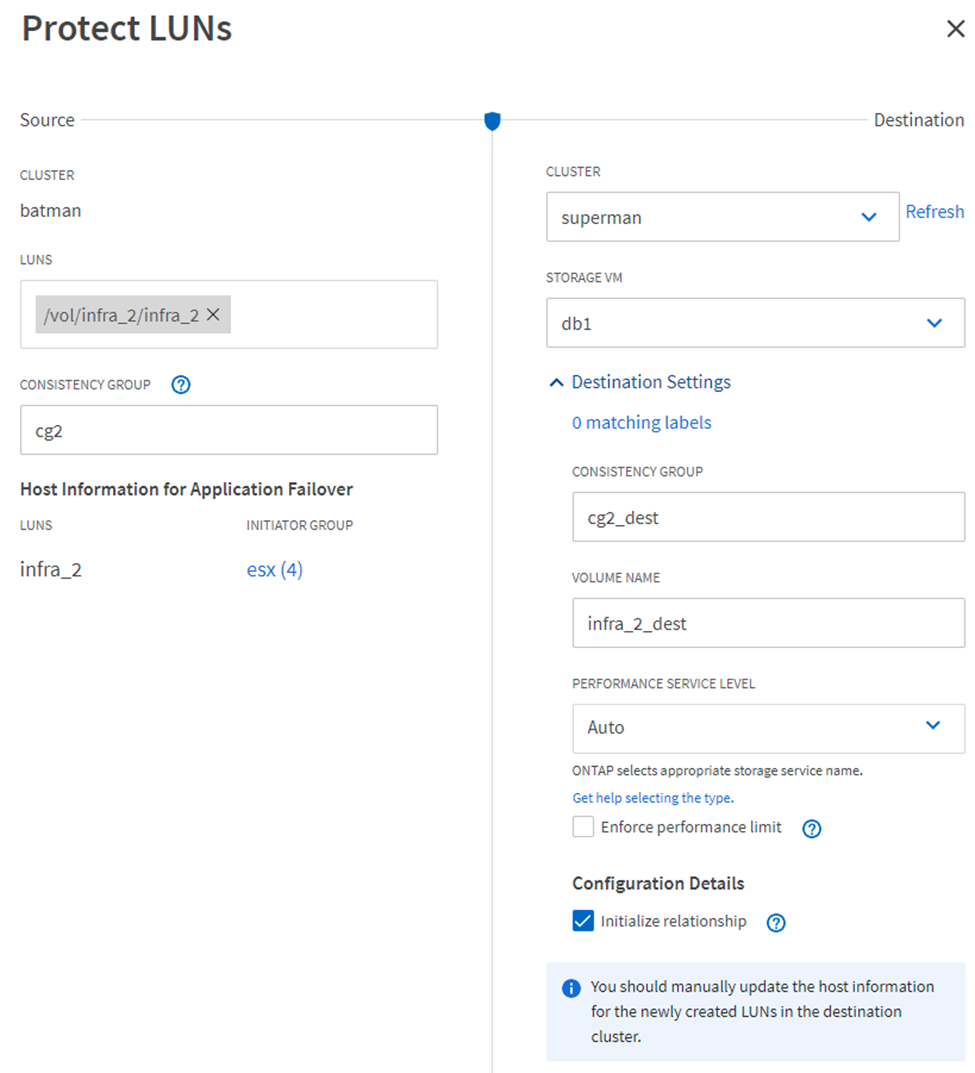Open help for Initialize relationship
The image size is (975, 1073).
click(776, 923)
